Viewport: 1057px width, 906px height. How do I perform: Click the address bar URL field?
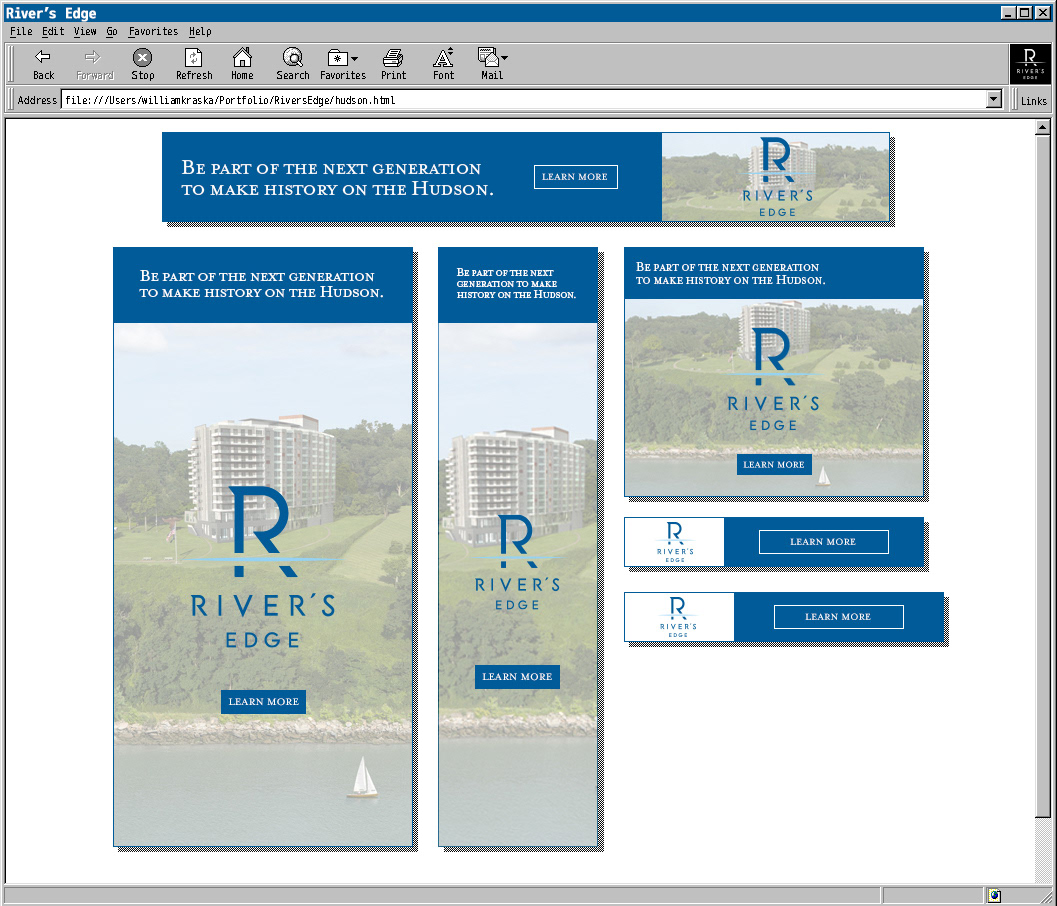(523, 100)
